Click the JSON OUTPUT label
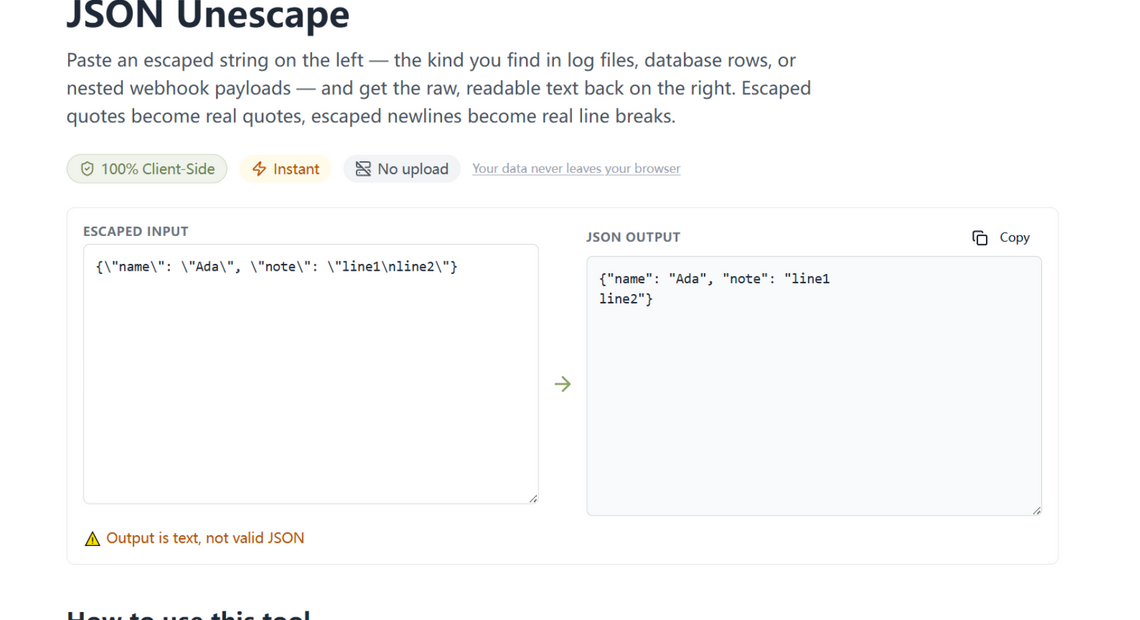This screenshot has height=620, width=1140. pos(633,237)
